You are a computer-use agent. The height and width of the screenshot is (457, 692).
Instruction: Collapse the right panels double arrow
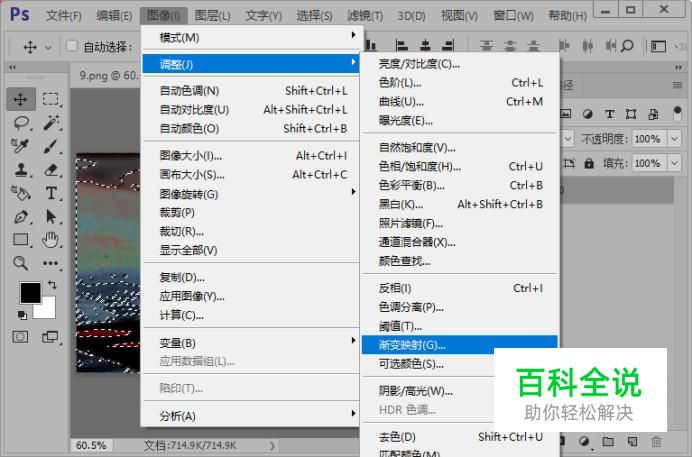pyautogui.click(x=678, y=67)
